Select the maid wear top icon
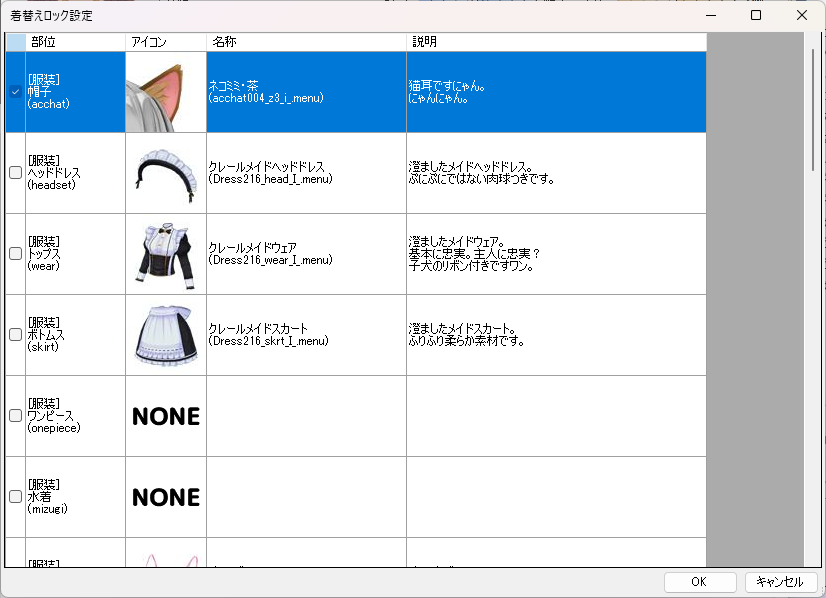Image resolution: width=826 pixels, height=598 pixels. pyautogui.click(x=165, y=254)
